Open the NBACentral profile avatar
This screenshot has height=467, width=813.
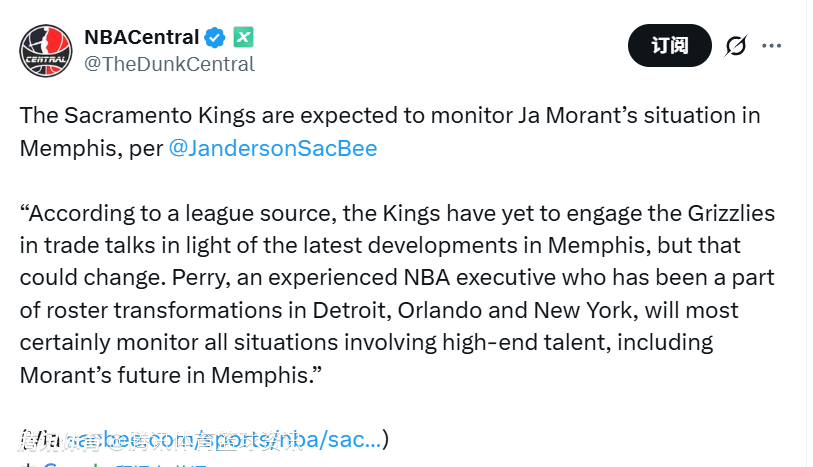coord(45,50)
